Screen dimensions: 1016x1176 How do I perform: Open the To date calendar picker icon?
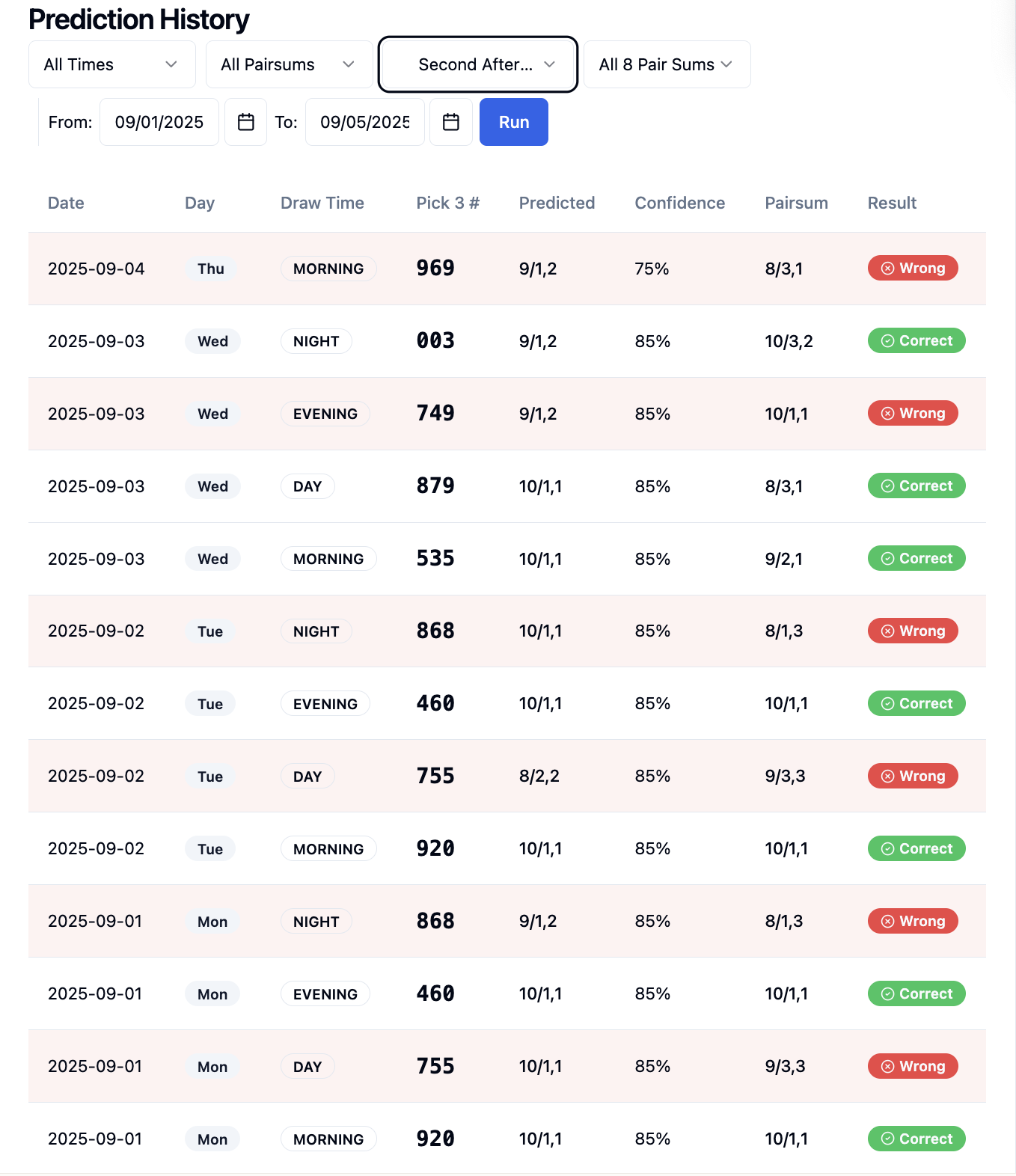click(x=450, y=122)
